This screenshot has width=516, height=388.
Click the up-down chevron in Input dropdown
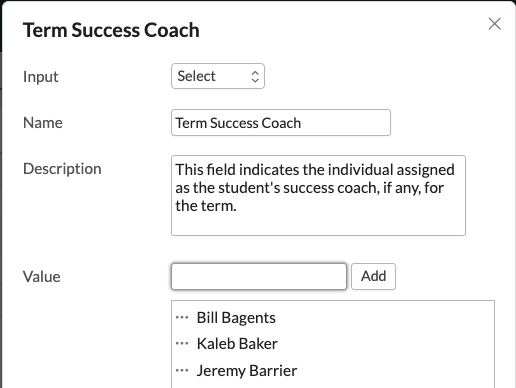tap(255, 76)
